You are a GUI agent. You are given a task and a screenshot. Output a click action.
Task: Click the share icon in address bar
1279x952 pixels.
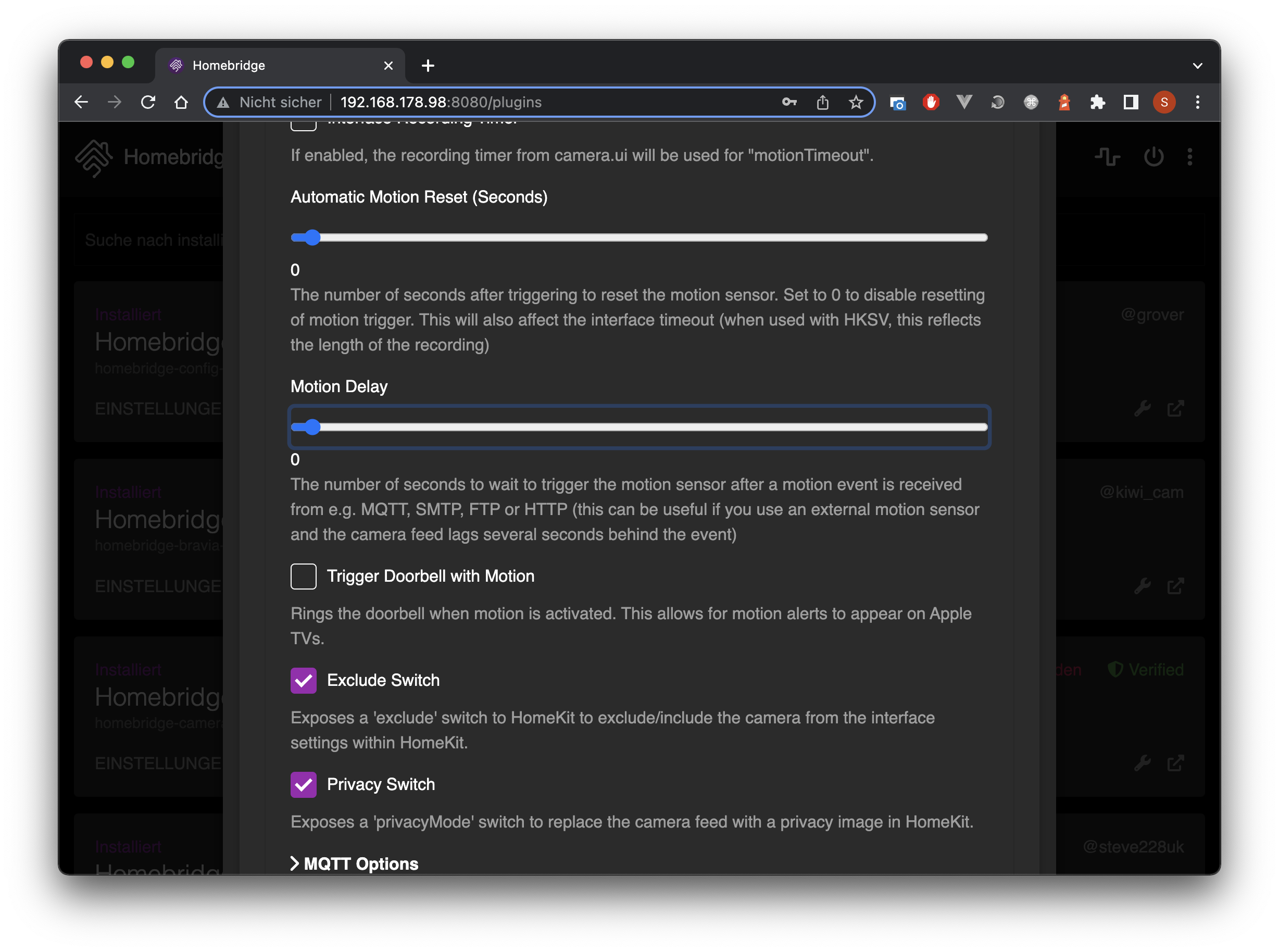click(x=822, y=102)
